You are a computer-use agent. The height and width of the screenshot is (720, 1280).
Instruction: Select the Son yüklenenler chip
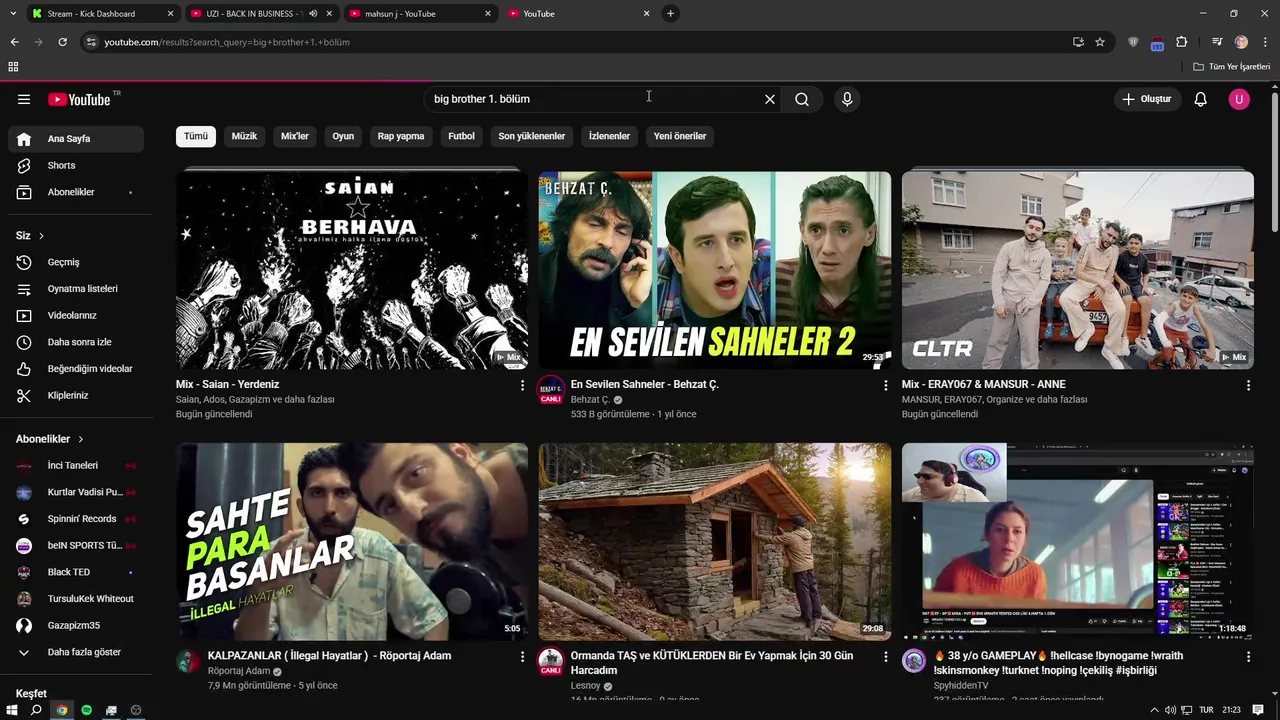pos(532,136)
